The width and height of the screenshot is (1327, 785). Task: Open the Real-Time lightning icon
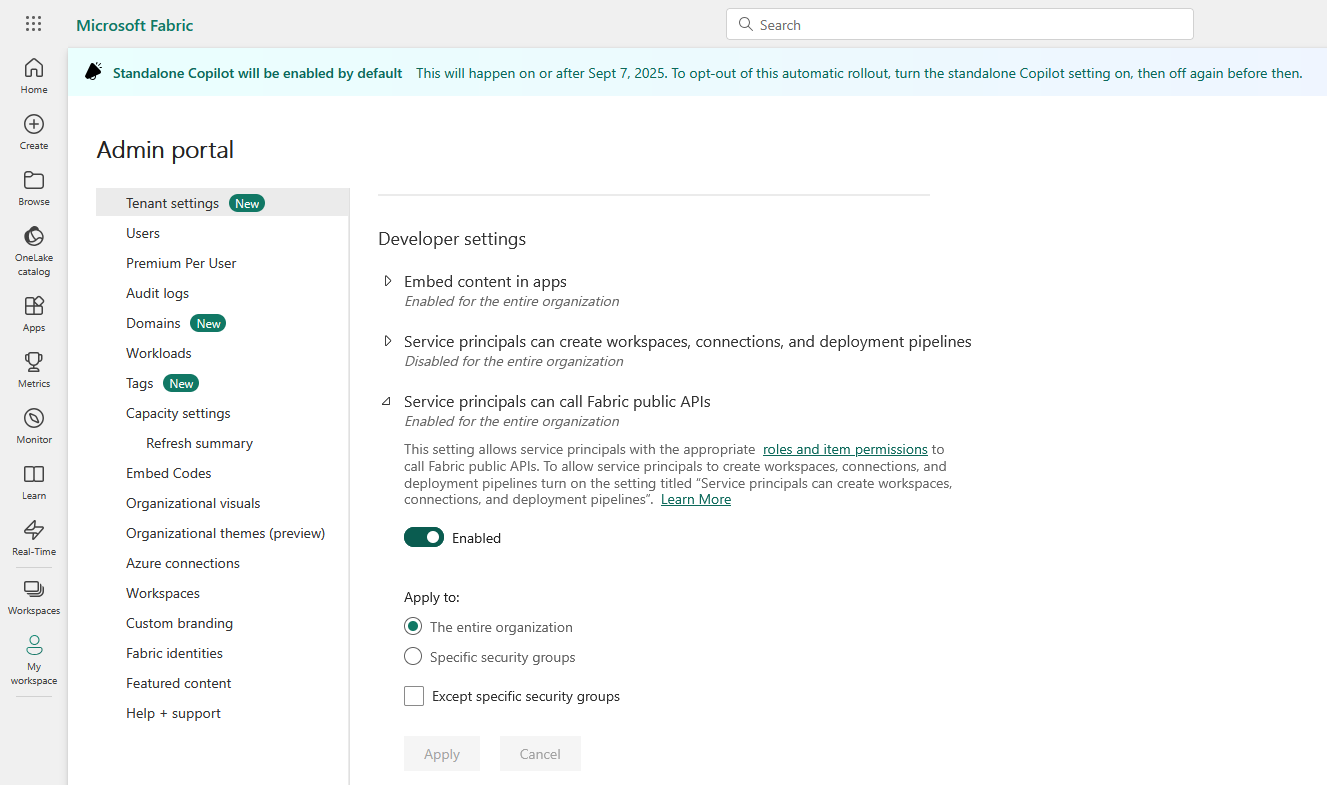pyautogui.click(x=34, y=537)
